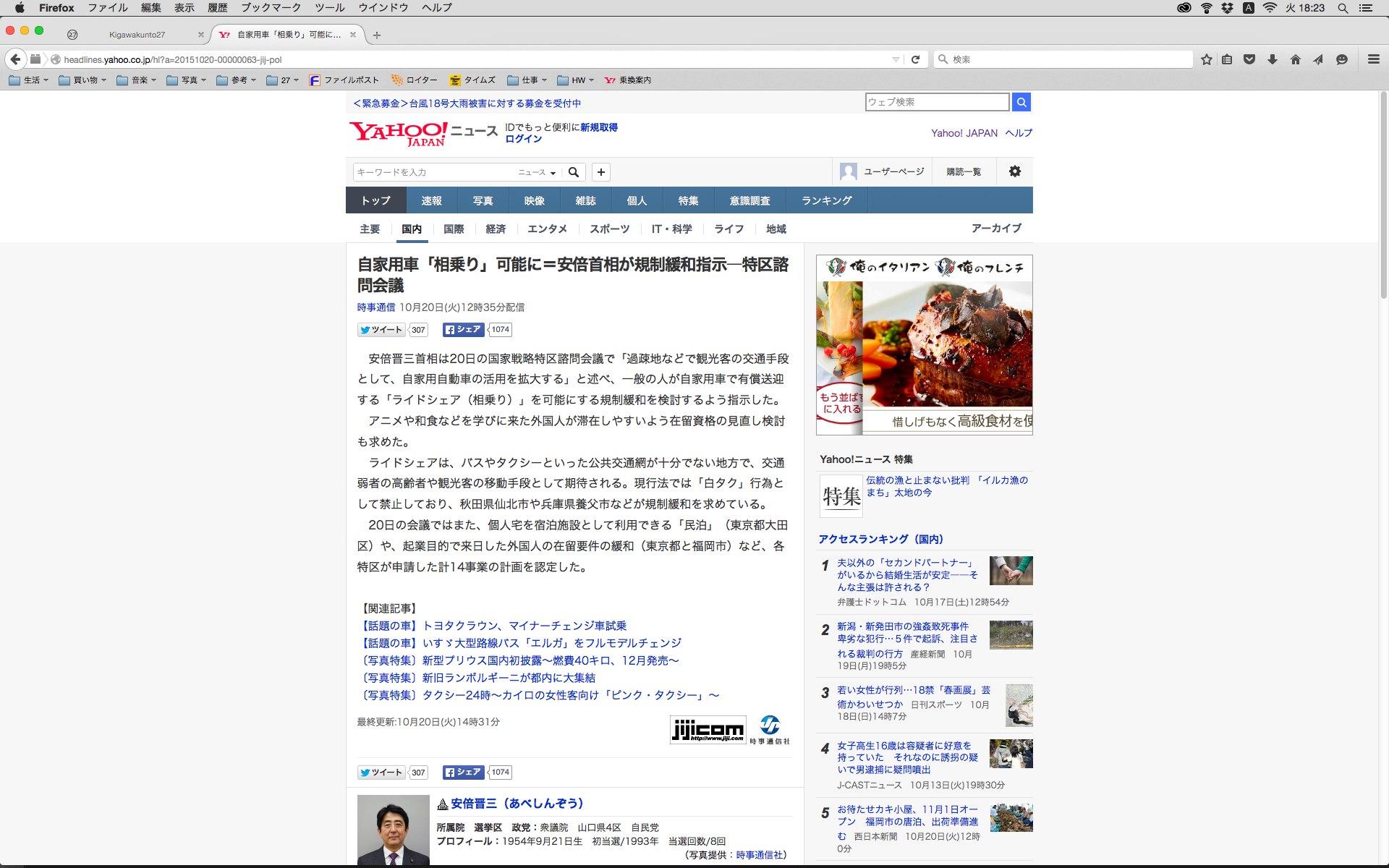Click the bookmark star icon
Screen dimensions: 1389x868
click(1206, 59)
